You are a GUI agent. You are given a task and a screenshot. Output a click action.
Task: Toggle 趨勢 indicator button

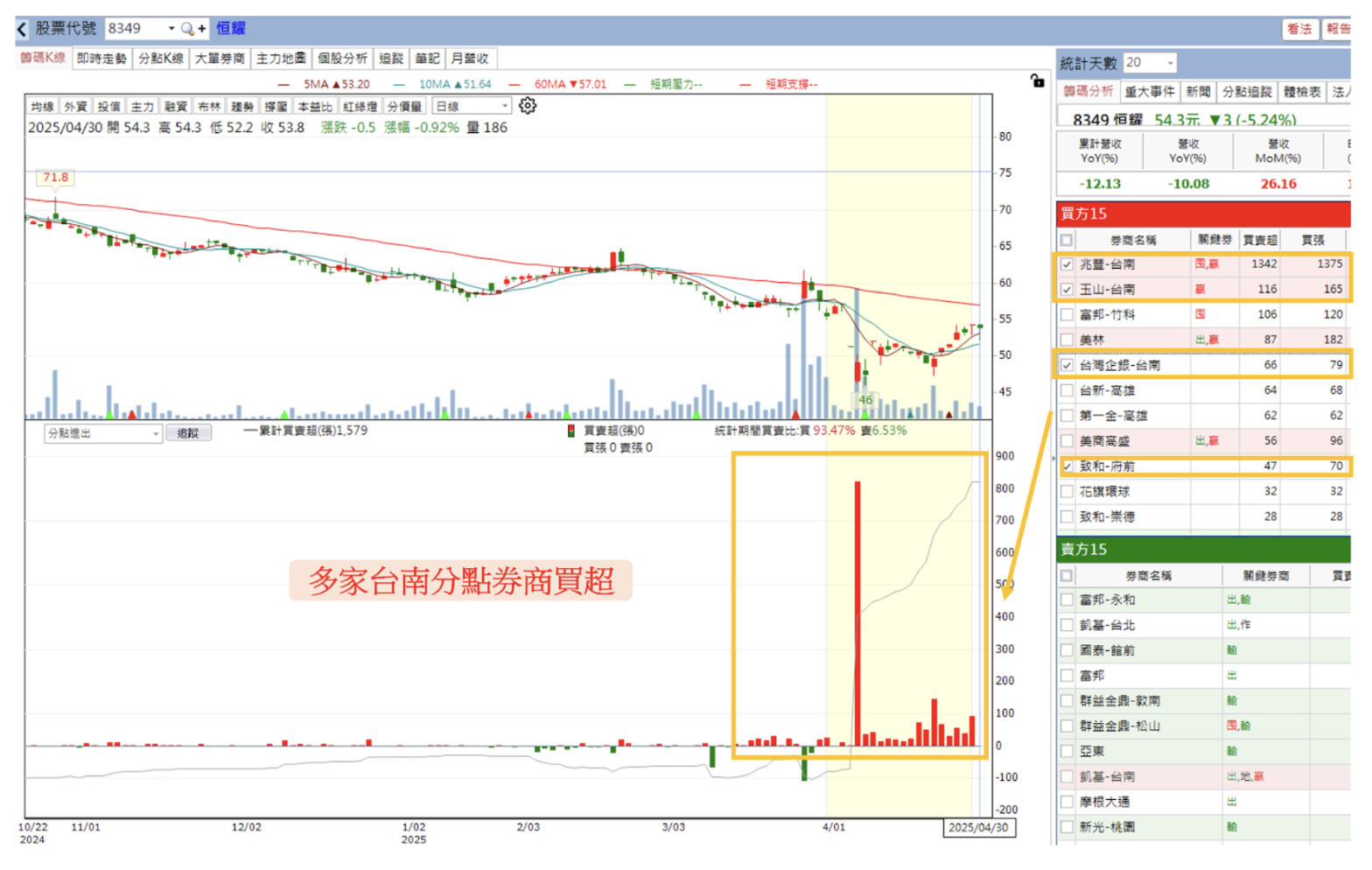[241, 107]
